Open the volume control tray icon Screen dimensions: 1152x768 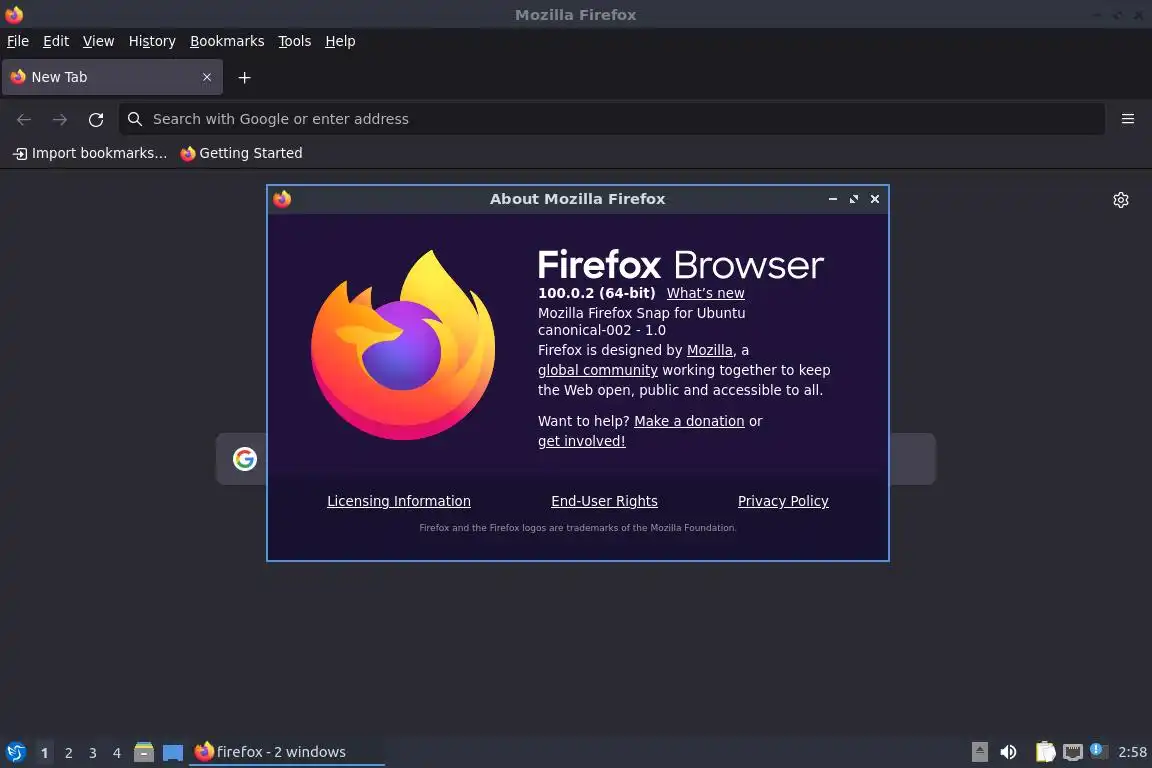click(1009, 752)
